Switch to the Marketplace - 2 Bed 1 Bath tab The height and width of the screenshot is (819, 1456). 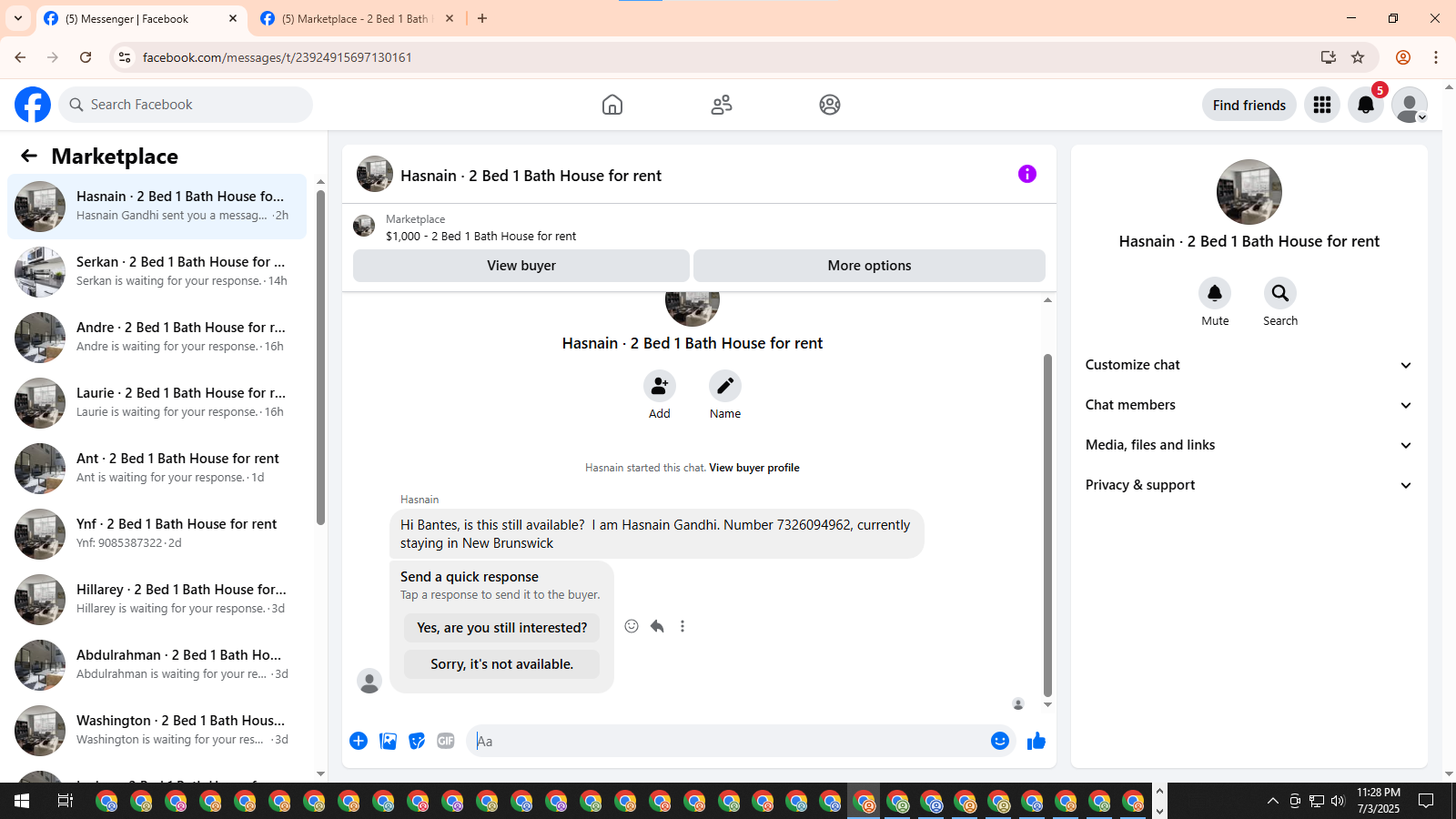[x=358, y=18]
